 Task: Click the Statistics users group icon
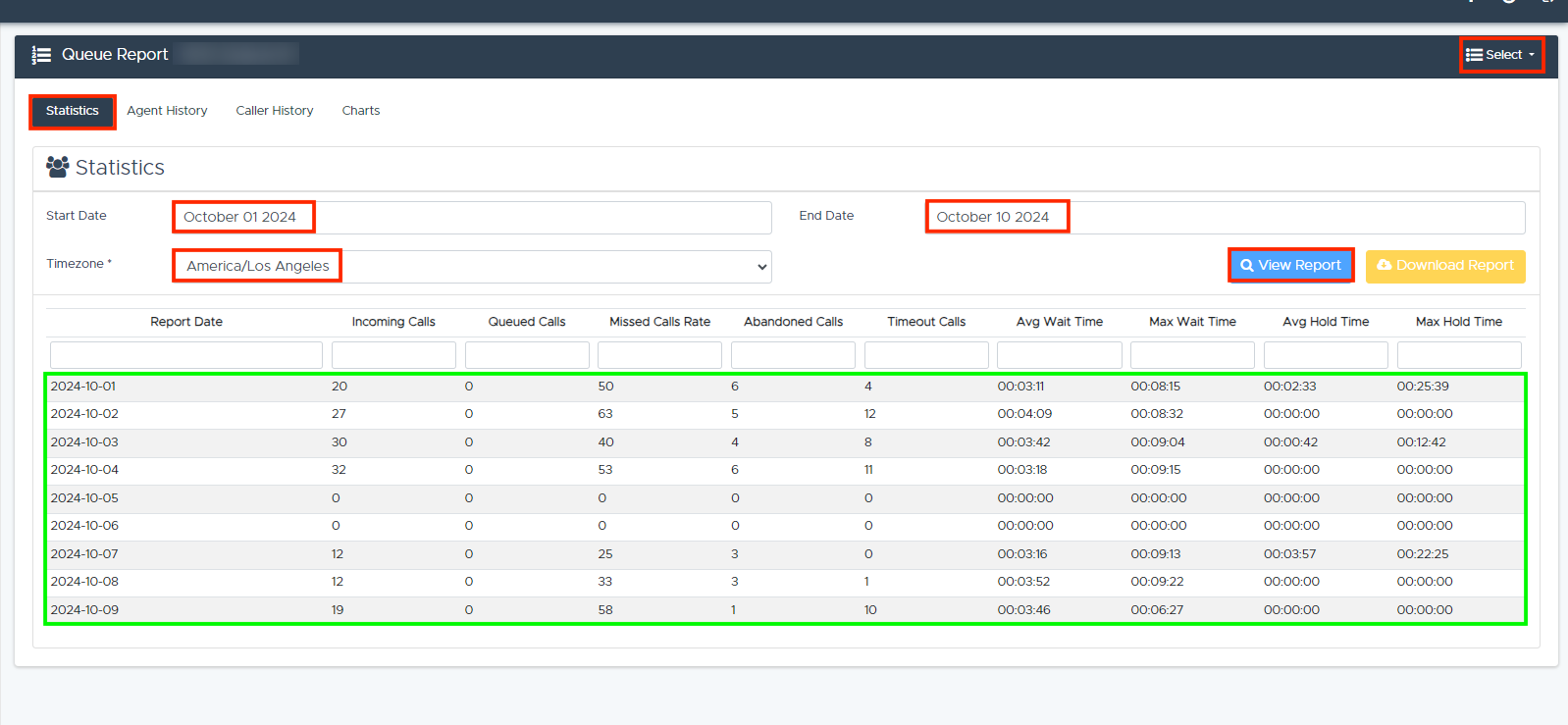[x=58, y=168]
